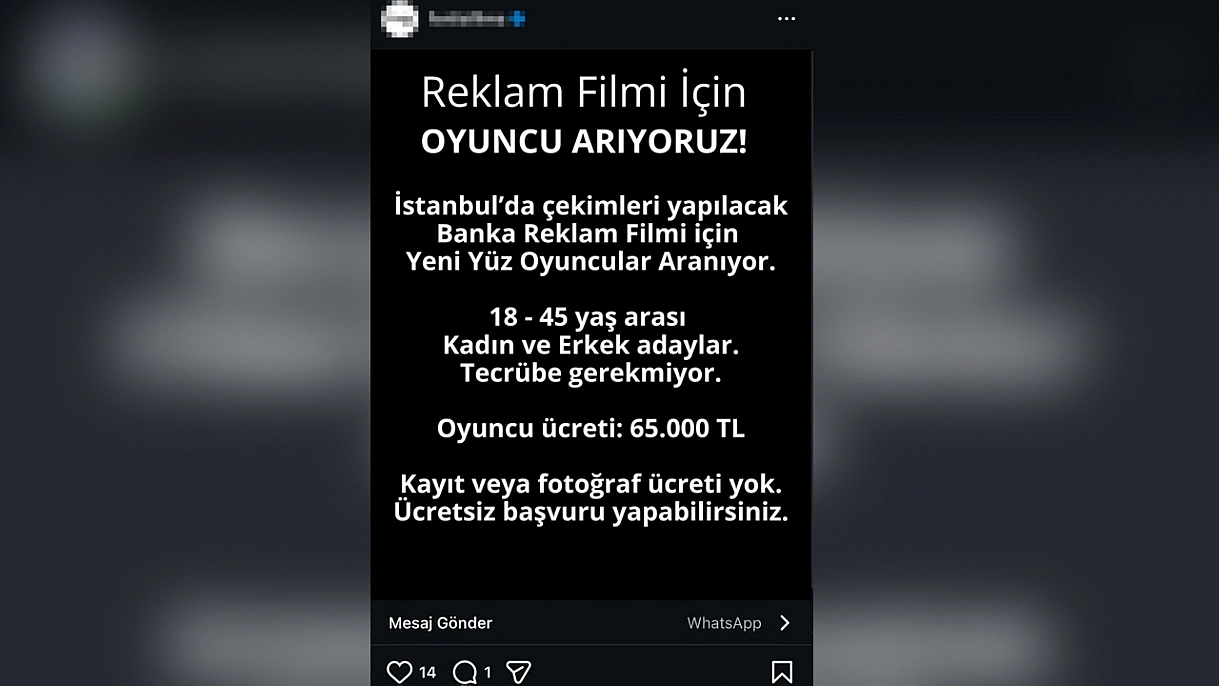The image size is (1219, 686).
Task: Click the İstanbul'da çekimleri yapılacak line
Action: coord(591,206)
